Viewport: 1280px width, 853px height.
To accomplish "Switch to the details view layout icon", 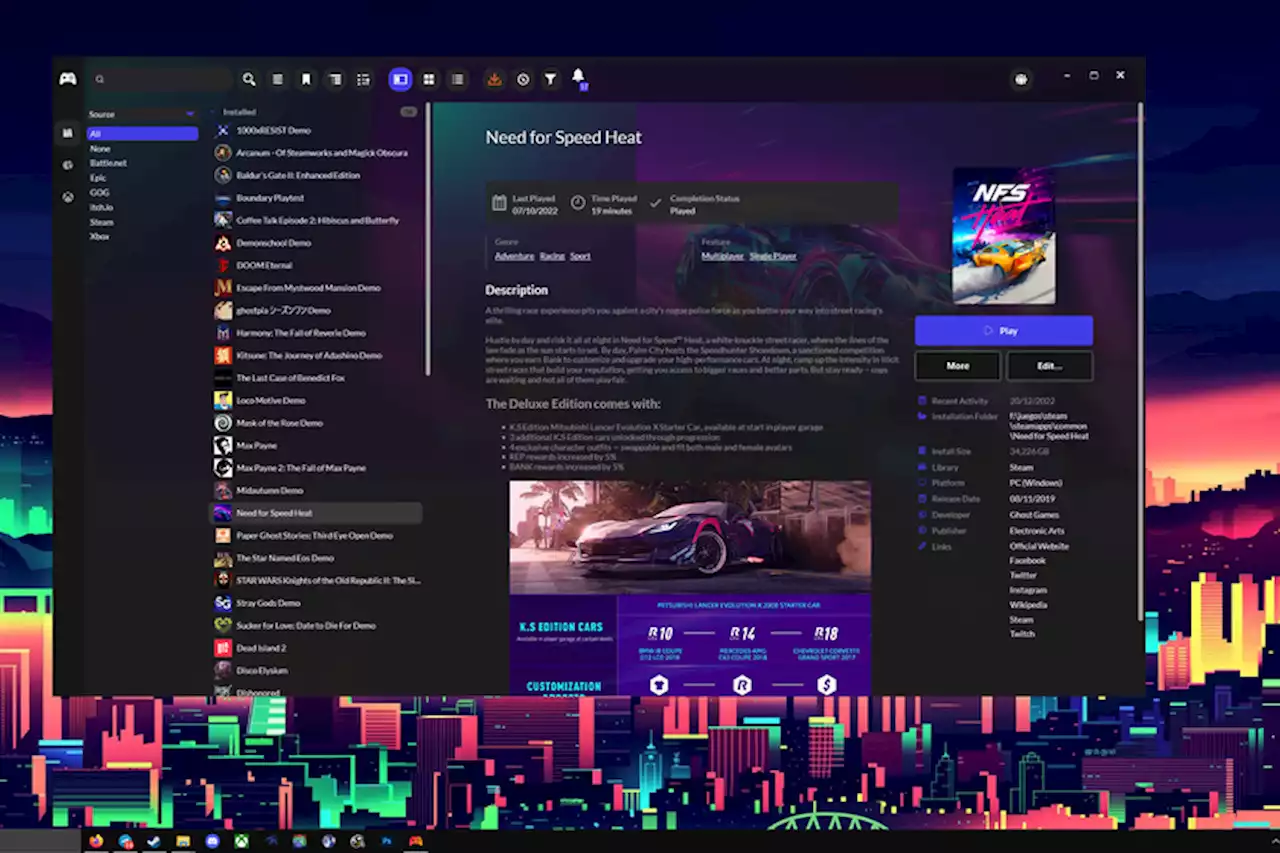I will (x=400, y=79).
